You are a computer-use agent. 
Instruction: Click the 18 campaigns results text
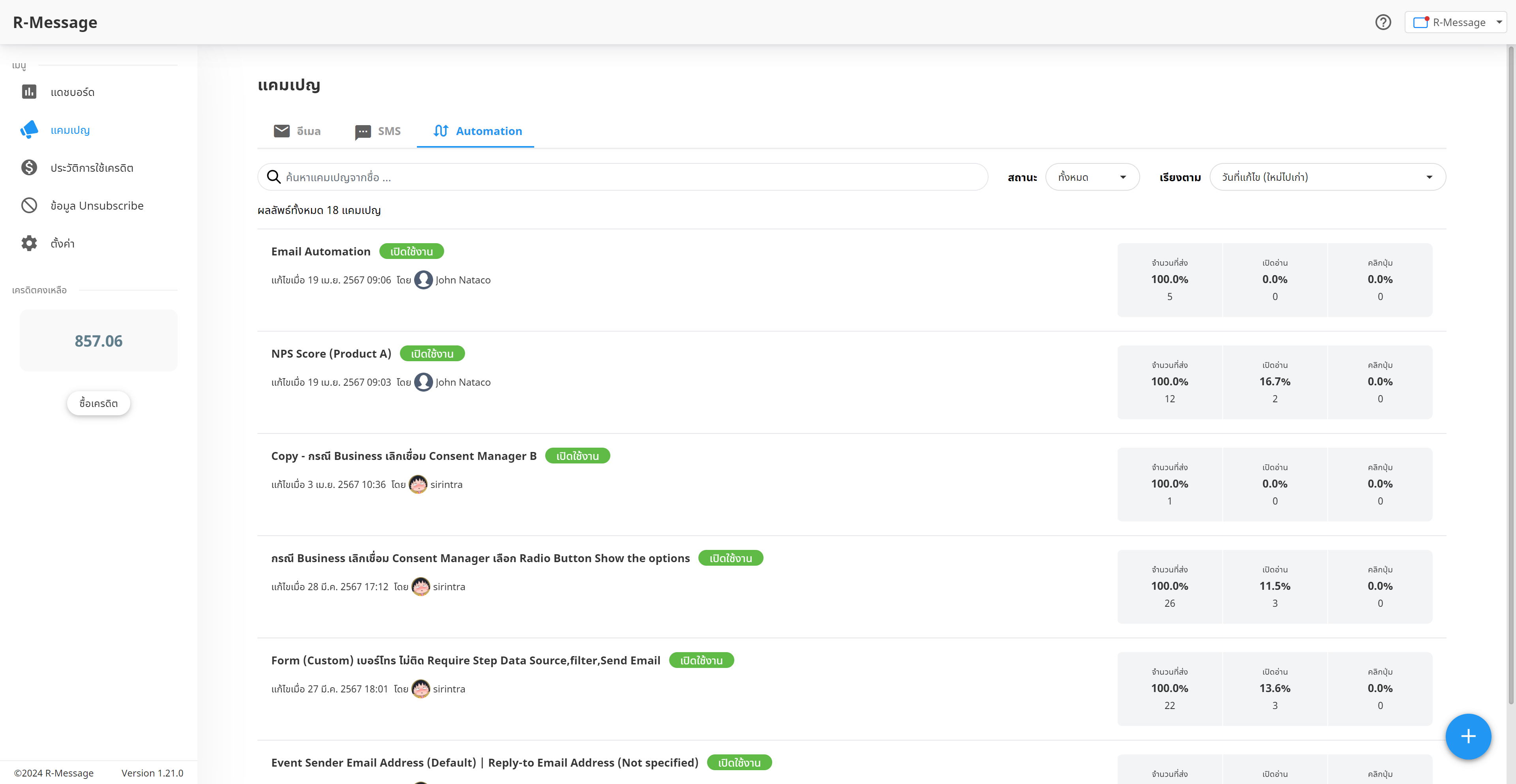click(319, 210)
